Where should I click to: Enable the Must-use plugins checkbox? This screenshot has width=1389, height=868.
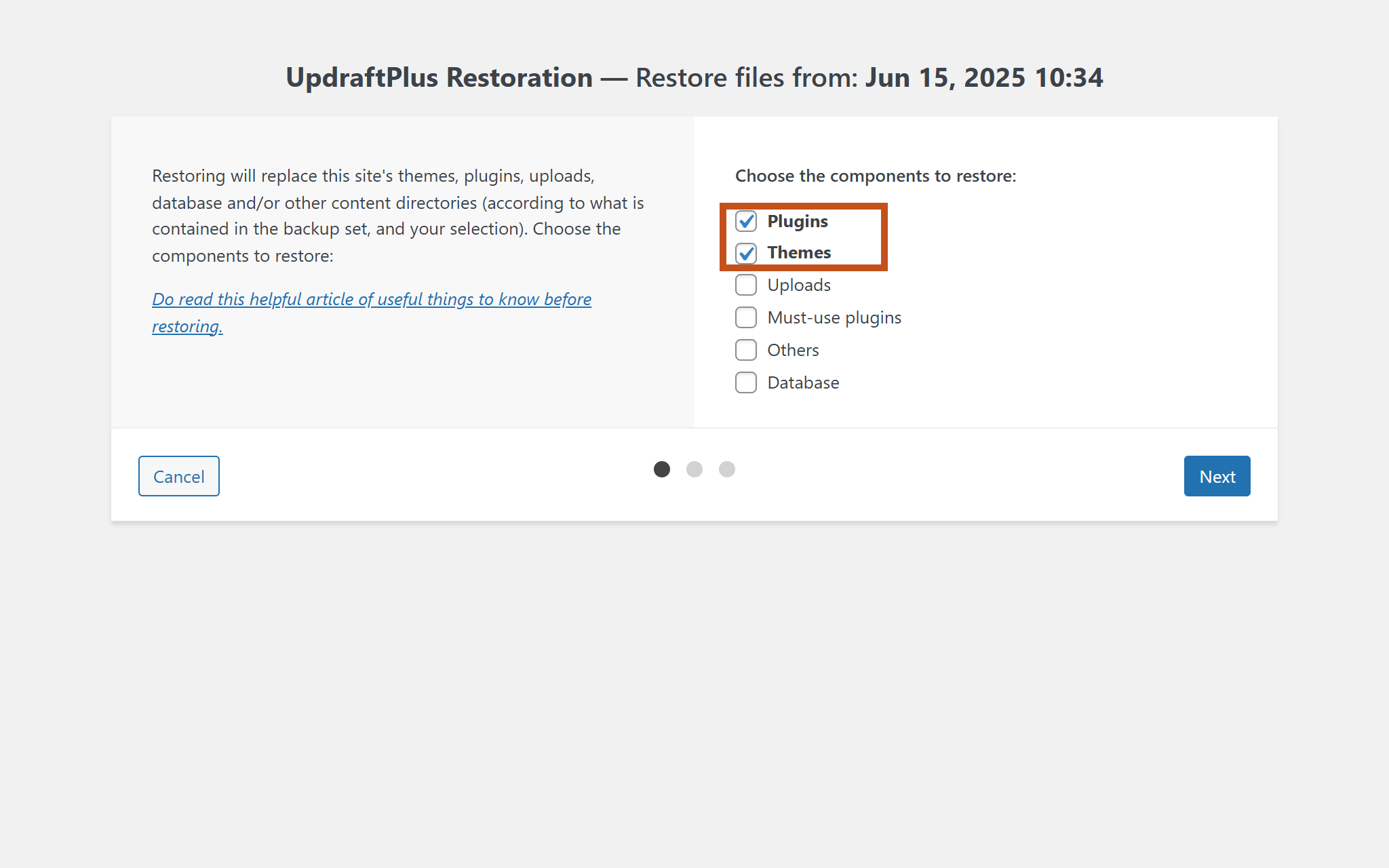click(x=745, y=317)
